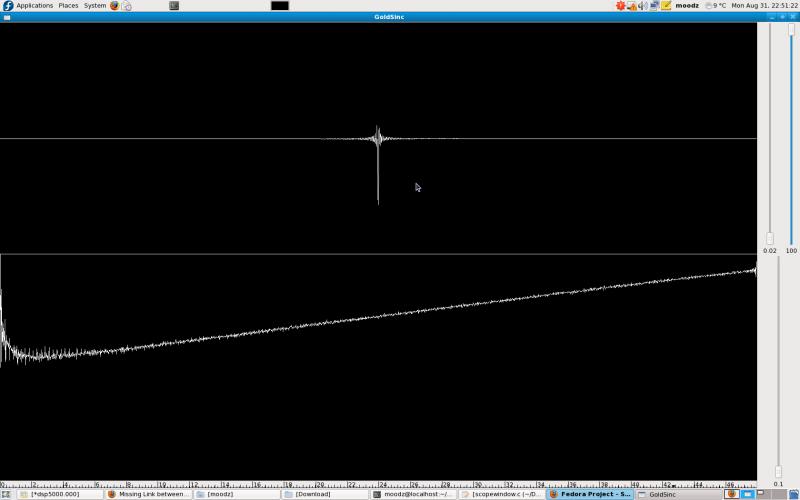Click the Fedora logo icon

8,5
